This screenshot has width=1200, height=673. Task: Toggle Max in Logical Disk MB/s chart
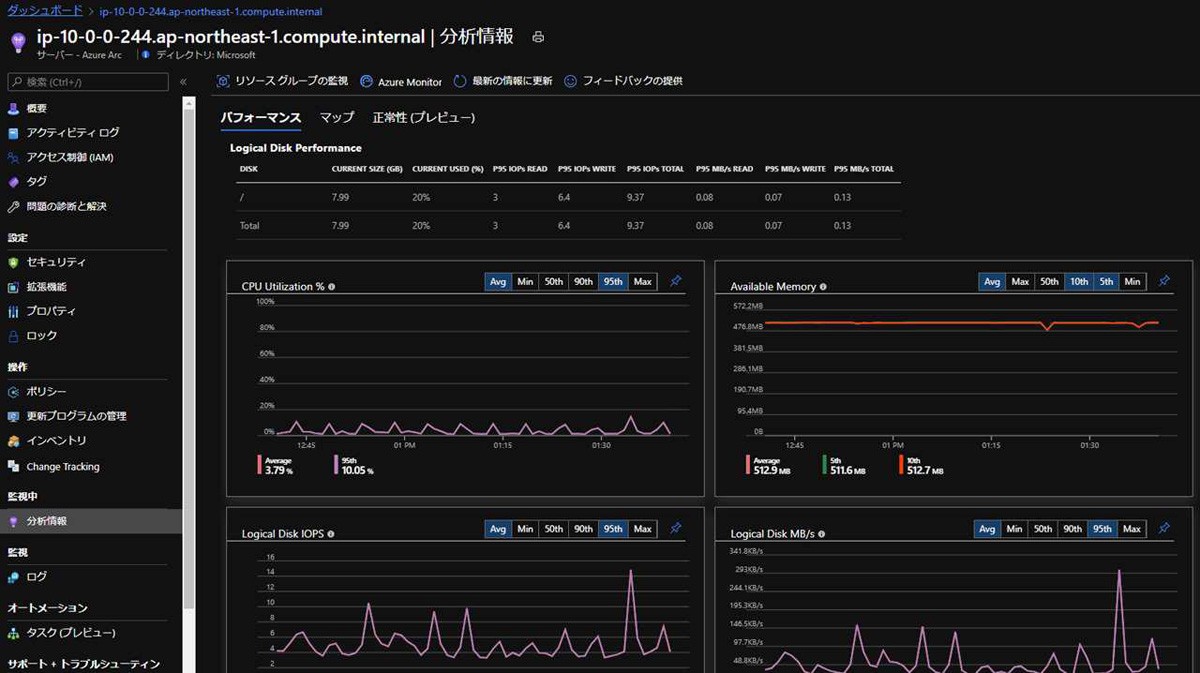pos(1132,529)
